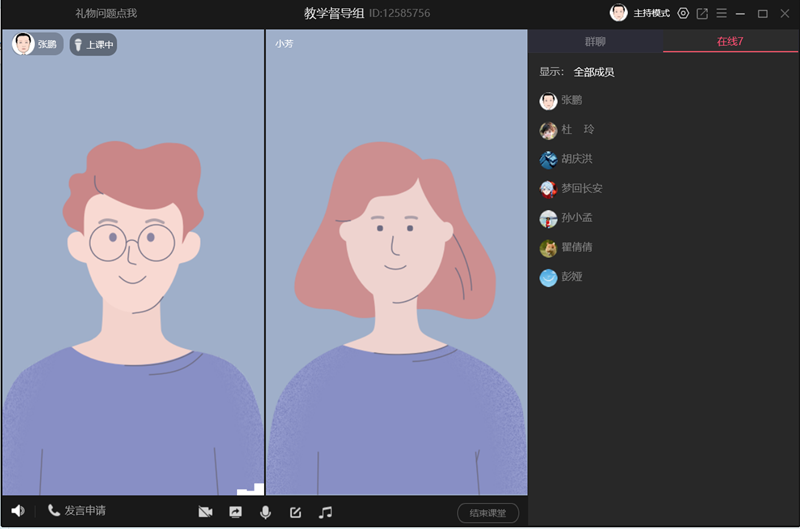Toggle the 上课中 class status badge
Viewport: 800px width, 529px height.
(x=93, y=44)
